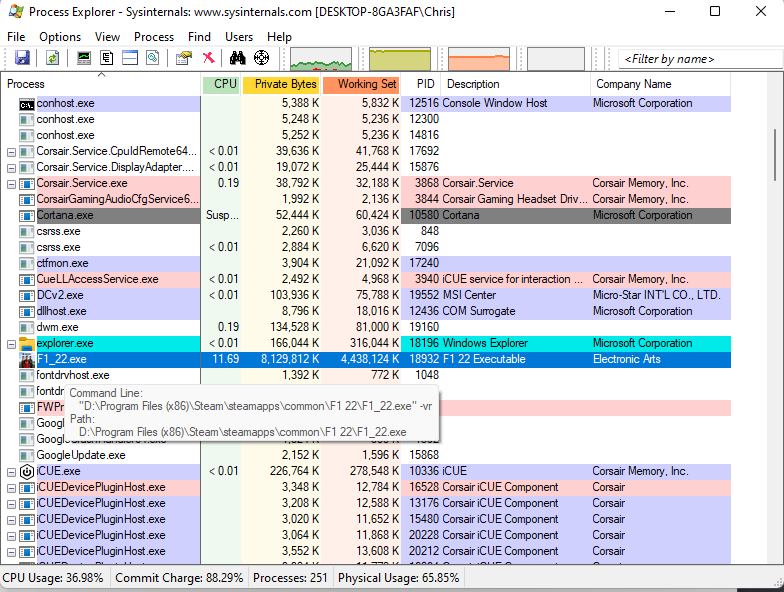Collapse the iCUE.exe tree node
This screenshot has width=784, height=592.
(12, 472)
